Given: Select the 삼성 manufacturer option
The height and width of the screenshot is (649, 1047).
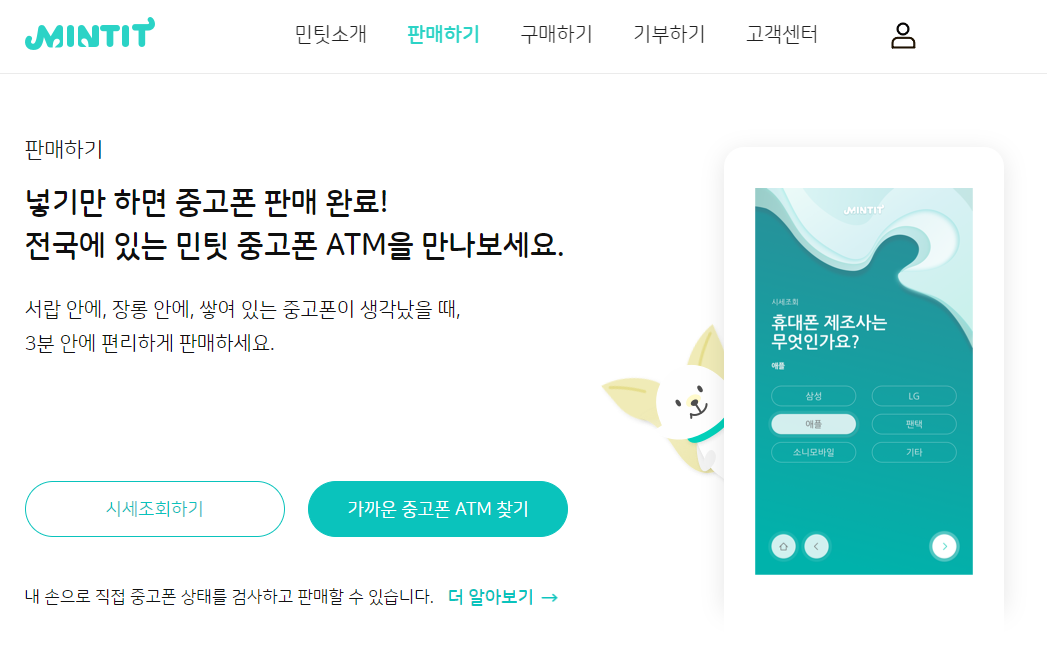Looking at the screenshot, I should tap(813, 396).
